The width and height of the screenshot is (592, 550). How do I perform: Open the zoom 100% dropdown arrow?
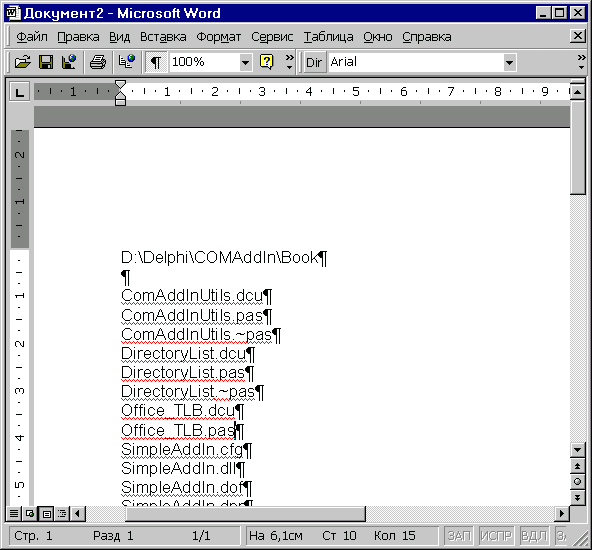click(x=245, y=62)
